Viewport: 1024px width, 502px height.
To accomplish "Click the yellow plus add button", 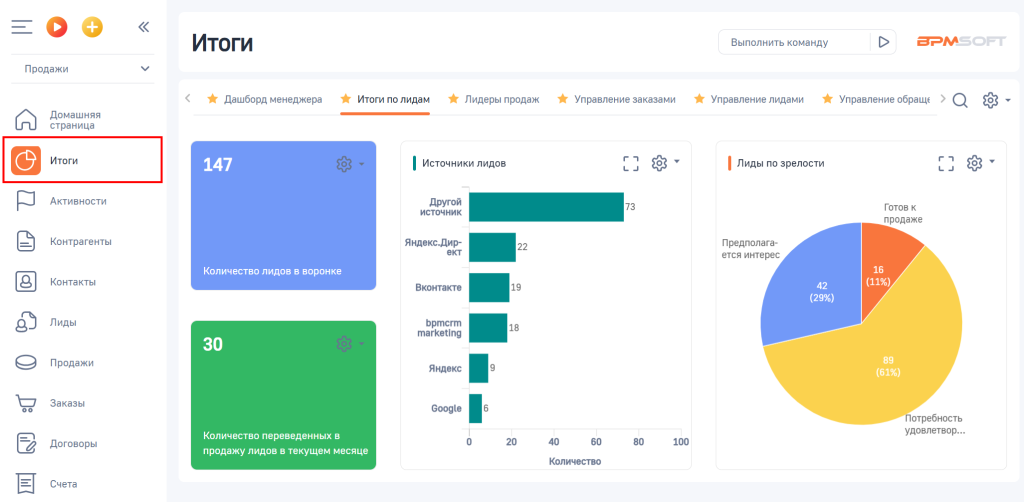I will (92, 27).
